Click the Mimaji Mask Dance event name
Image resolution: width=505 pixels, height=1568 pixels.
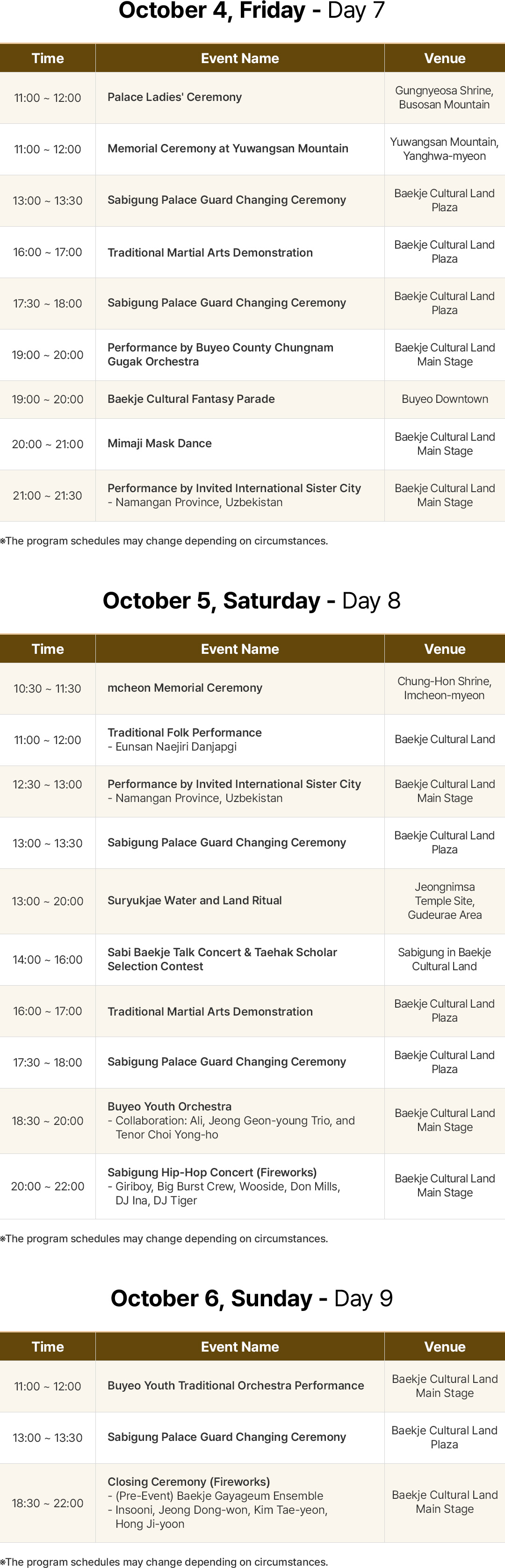click(x=159, y=444)
